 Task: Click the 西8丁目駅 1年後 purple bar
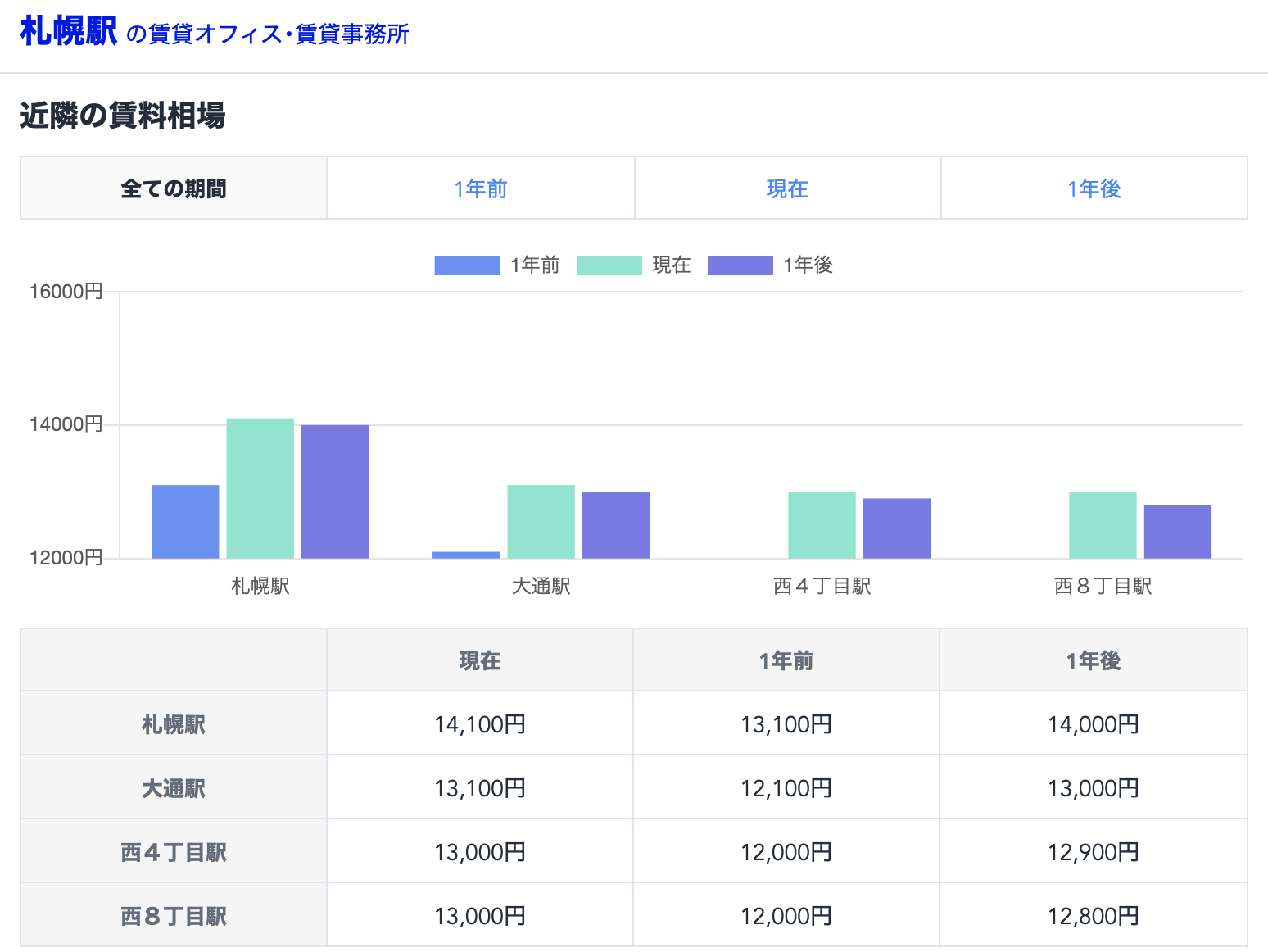click(1178, 532)
